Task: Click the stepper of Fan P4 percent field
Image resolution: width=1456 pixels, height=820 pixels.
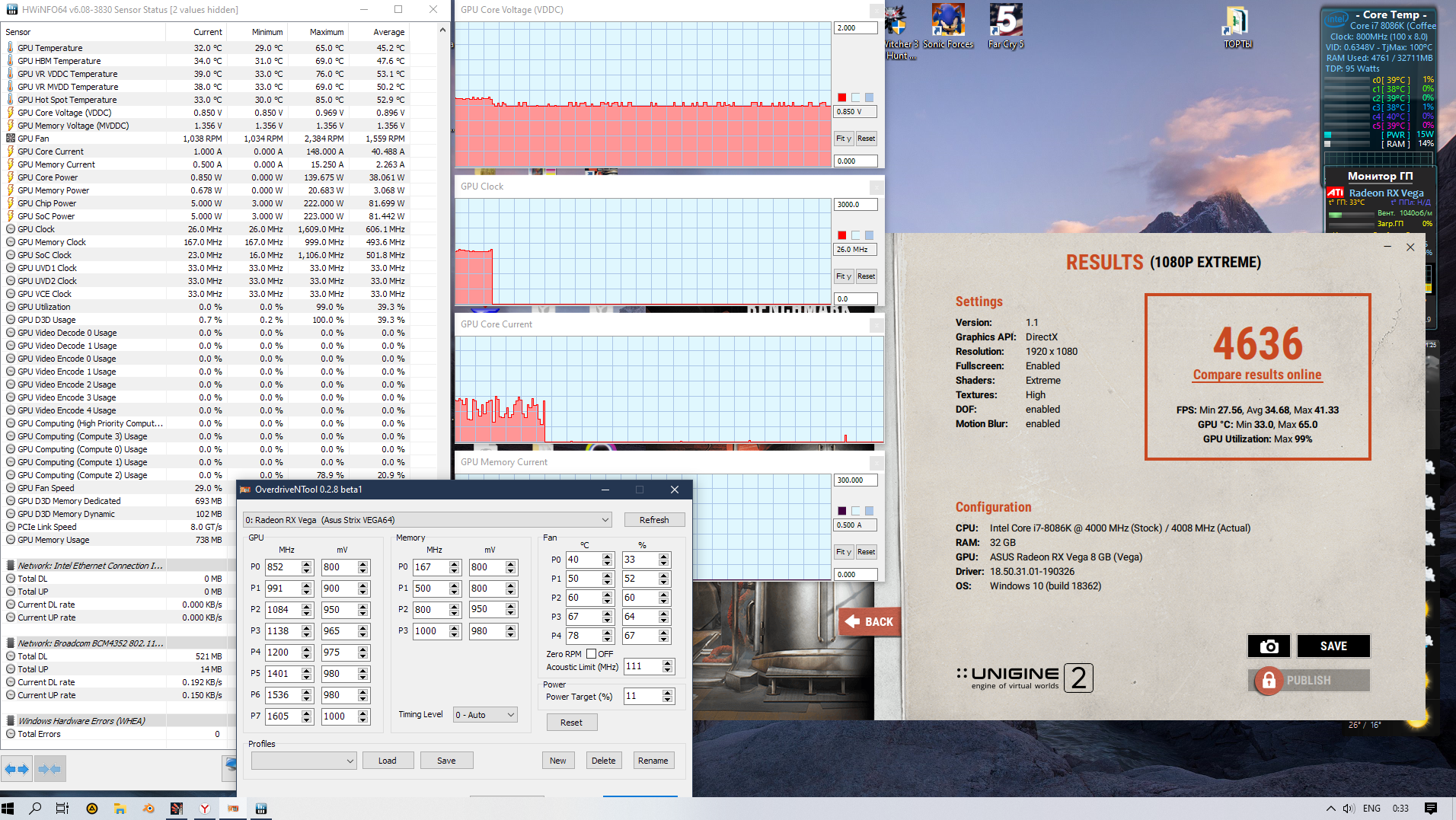Action: coord(664,636)
